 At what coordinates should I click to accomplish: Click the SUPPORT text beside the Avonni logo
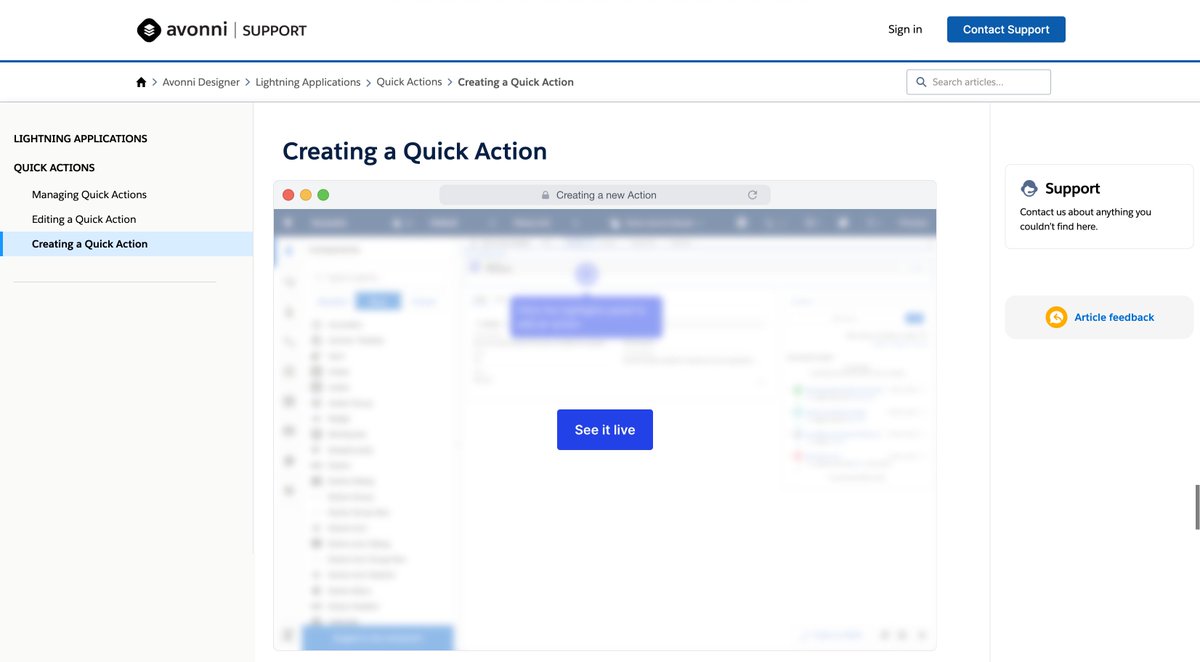[x=274, y=30]
